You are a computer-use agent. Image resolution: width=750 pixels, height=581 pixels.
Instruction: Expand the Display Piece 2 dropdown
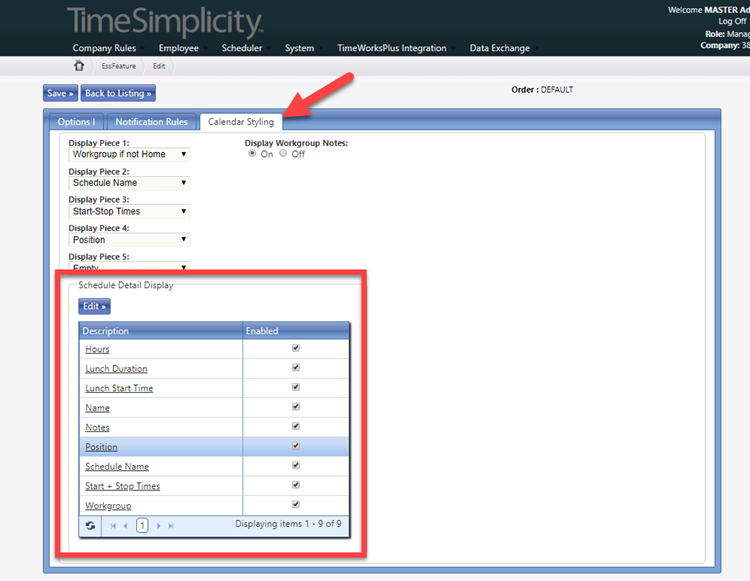[x=129, y=183]
